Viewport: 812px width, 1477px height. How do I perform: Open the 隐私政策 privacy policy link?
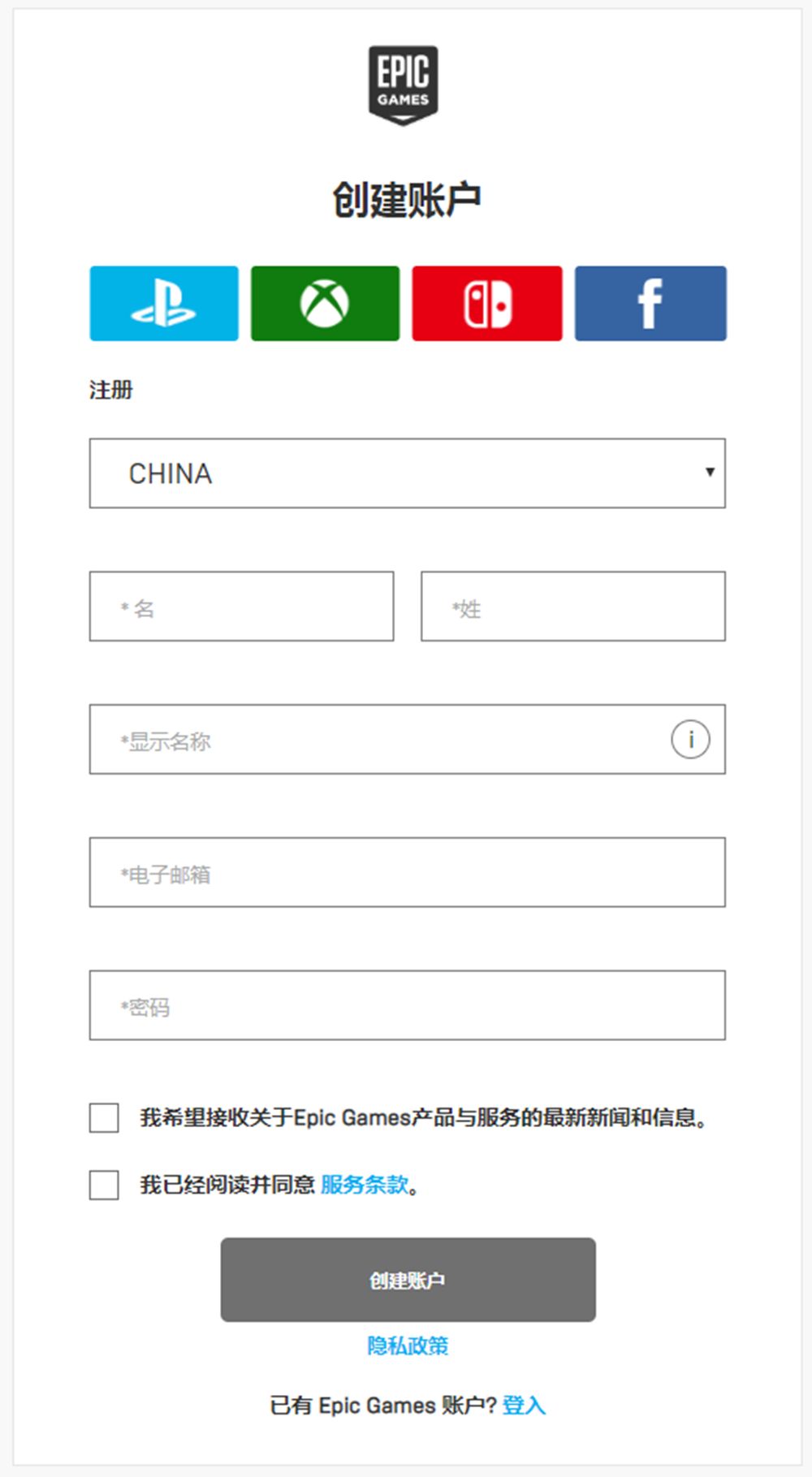[408, 1345]
